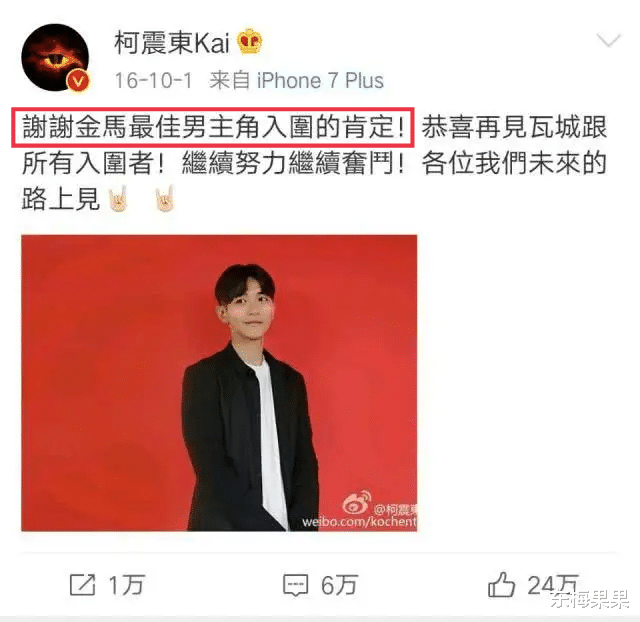Tap the gold crown membership badge

point(249,42)
